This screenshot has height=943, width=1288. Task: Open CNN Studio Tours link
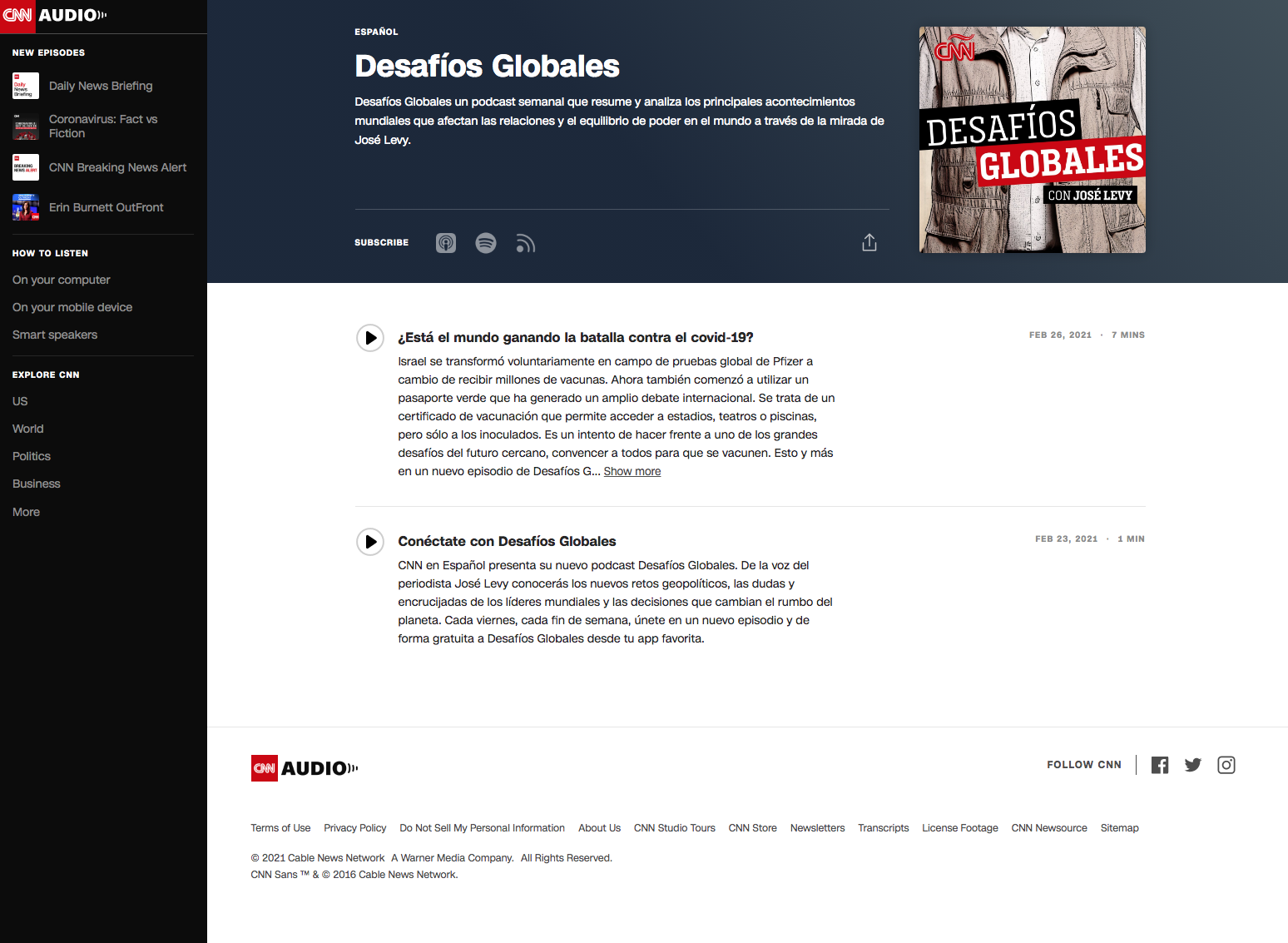click(x=675, y=828)
